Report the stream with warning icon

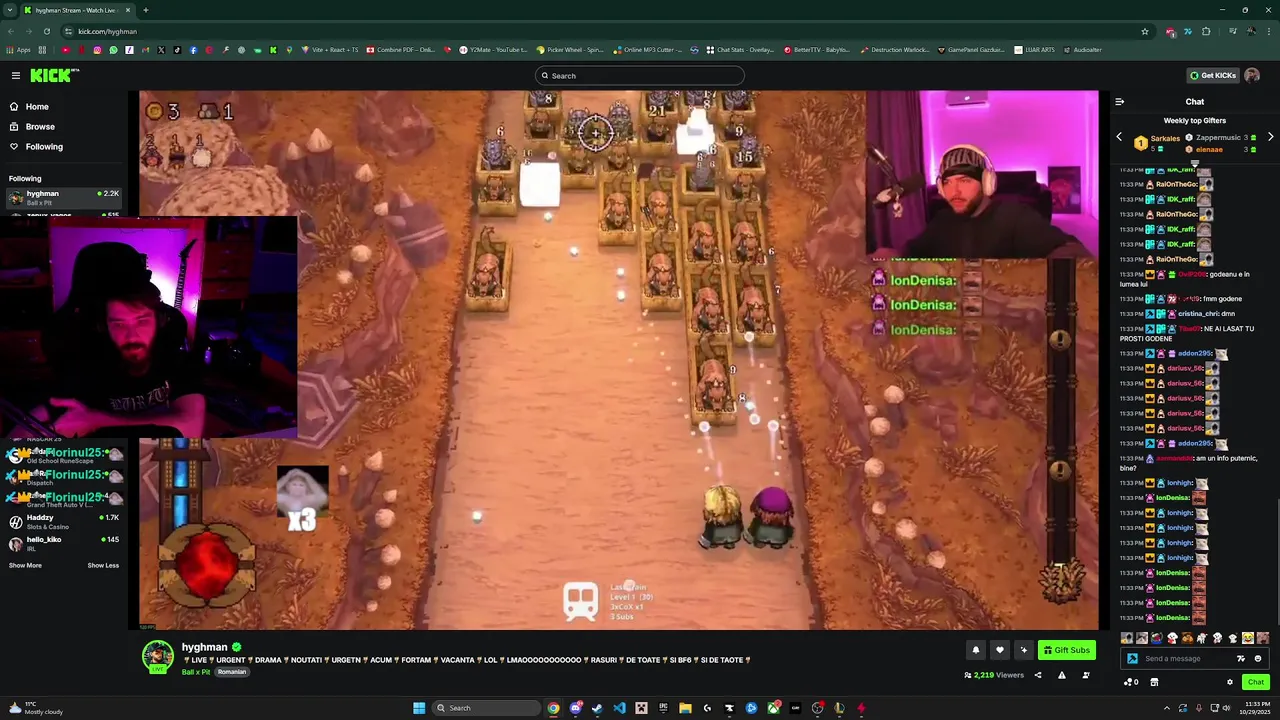coord(1061,675)
